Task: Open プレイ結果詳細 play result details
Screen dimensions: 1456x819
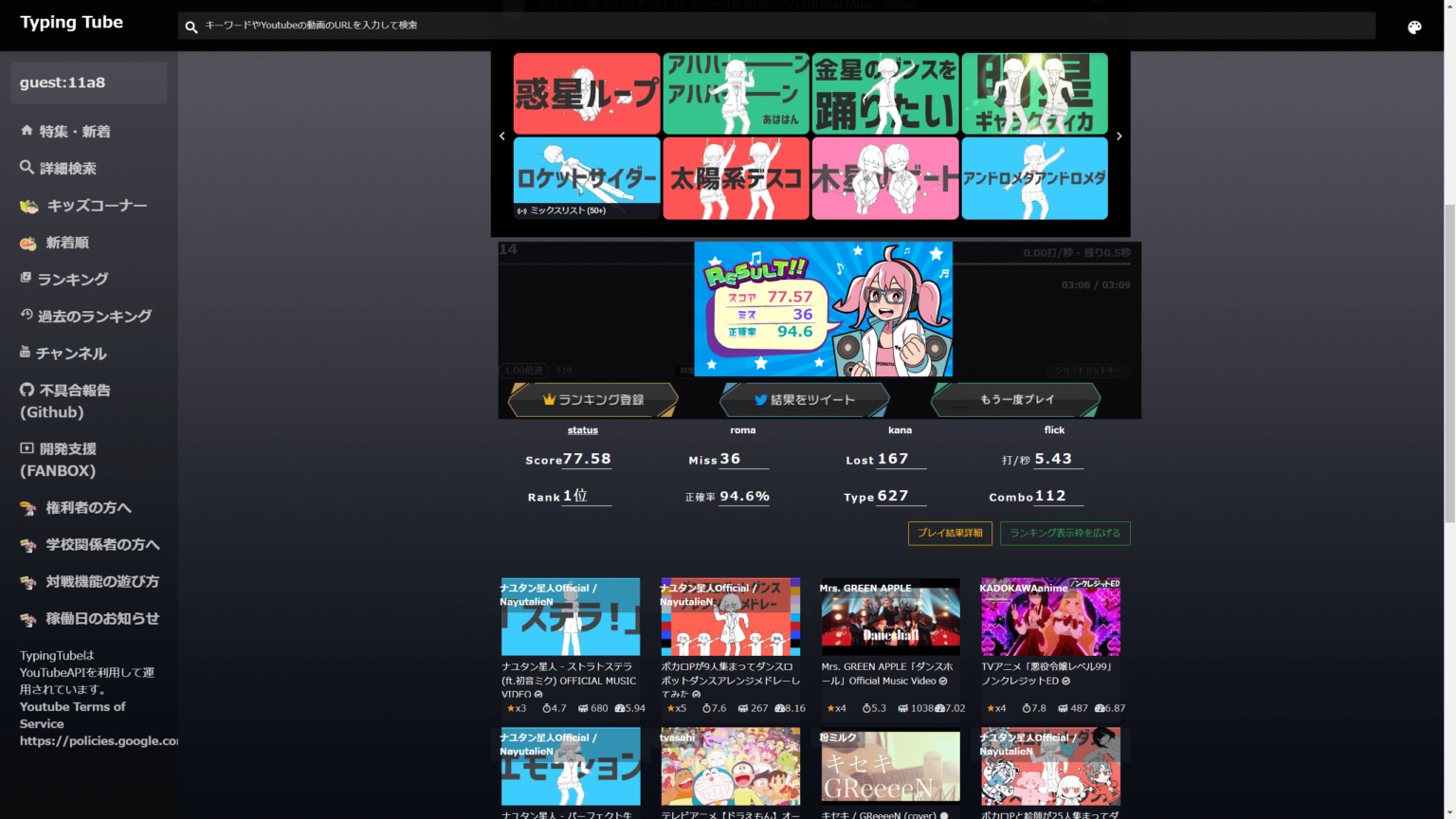Action: click(x=950, y=534)
